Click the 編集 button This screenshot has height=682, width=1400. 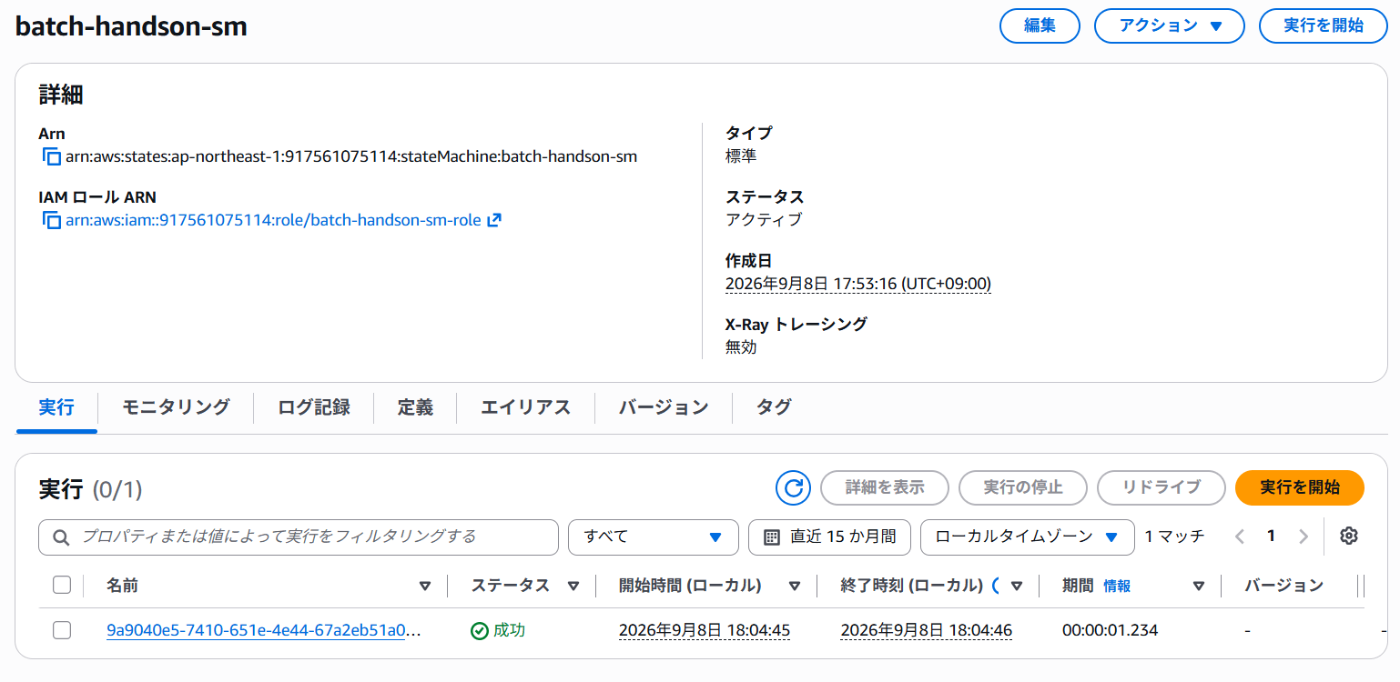[x=1040, y=26]
